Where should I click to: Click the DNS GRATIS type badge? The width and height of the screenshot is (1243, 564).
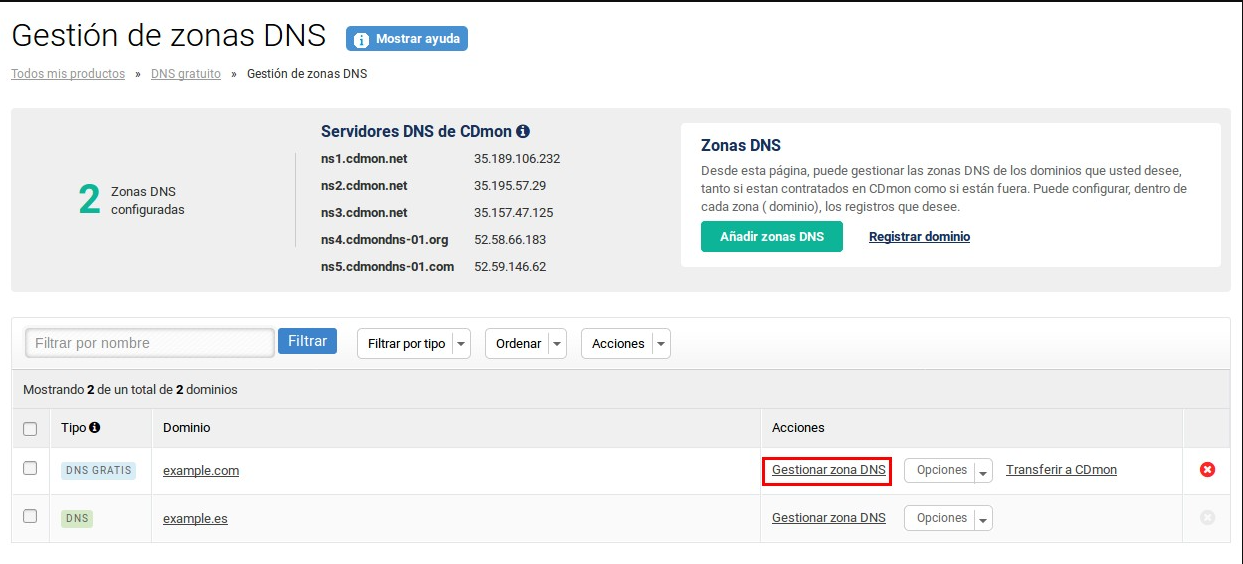98,470
